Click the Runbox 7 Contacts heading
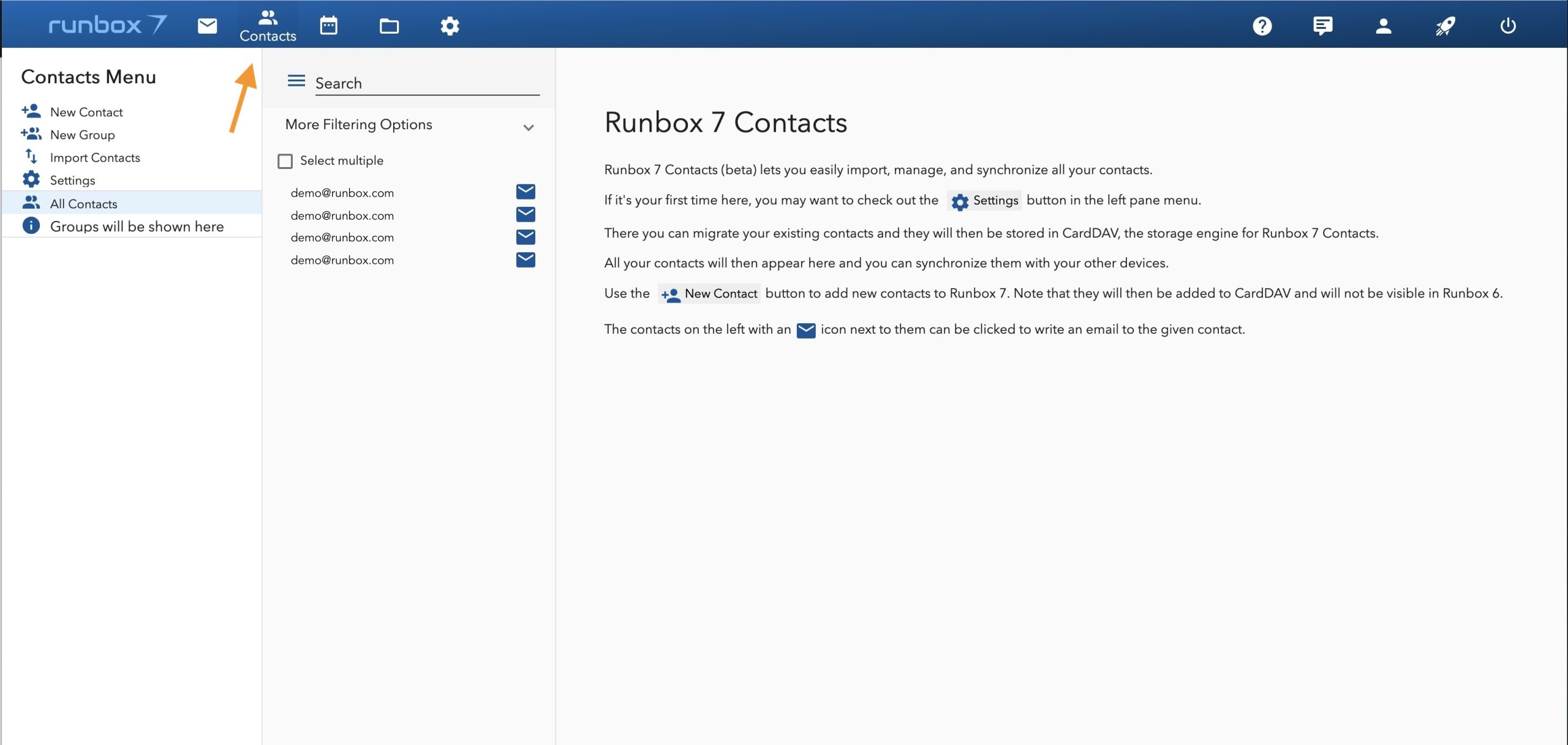 click(725, 122)
